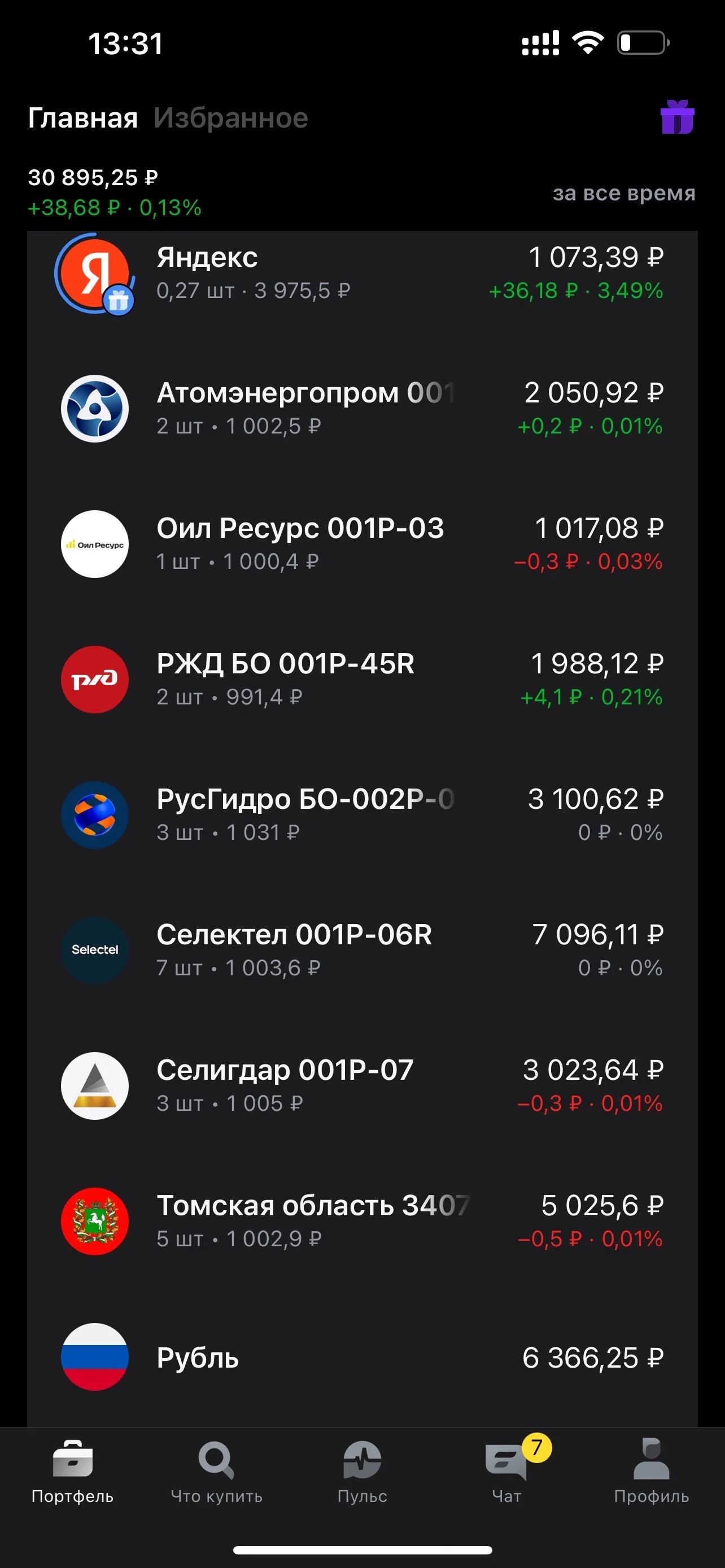The width and height of the screenshot is (725, 1568).
Task: Open Чат with 7 notifications
Action: [508, 1471]
